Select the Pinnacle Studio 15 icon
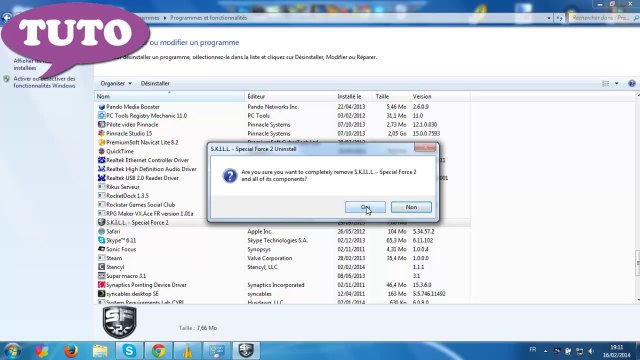 click(x=102, y=133)
